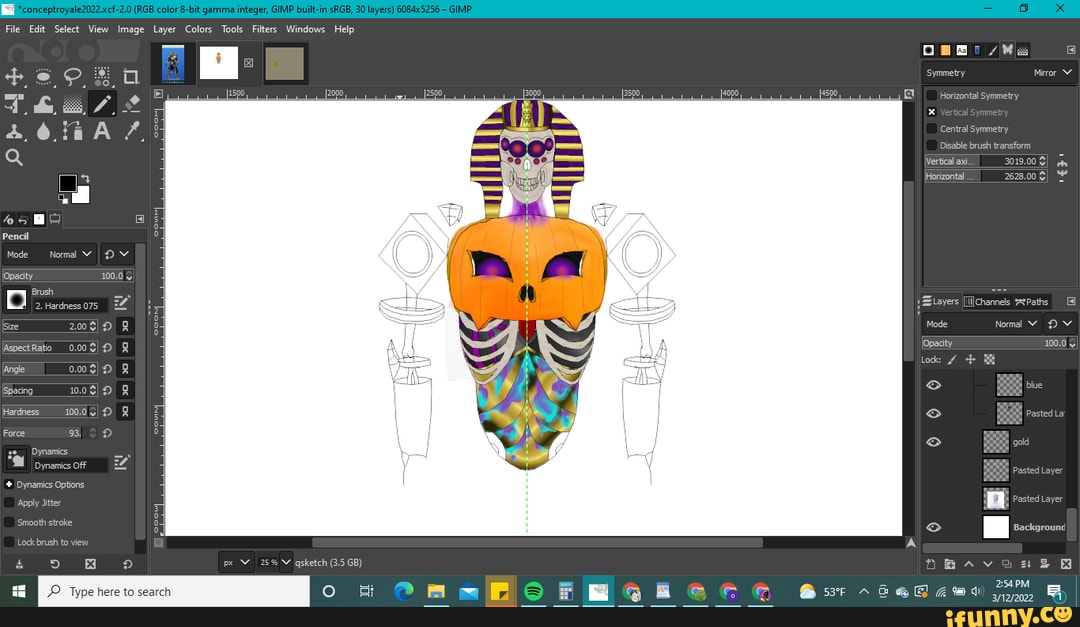Hide the Background layer via eye icon

(933, 527)
